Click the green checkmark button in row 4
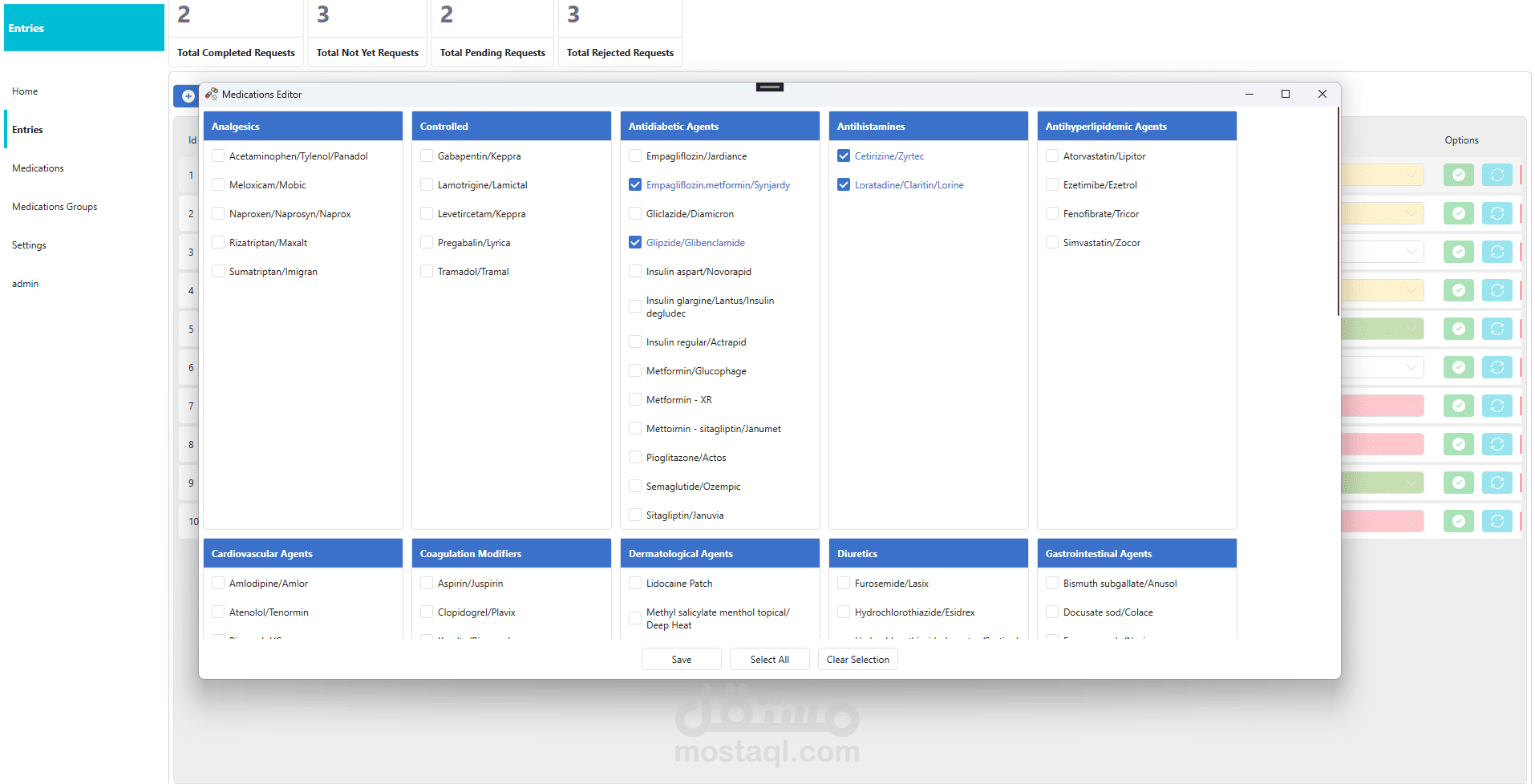 1458,290
